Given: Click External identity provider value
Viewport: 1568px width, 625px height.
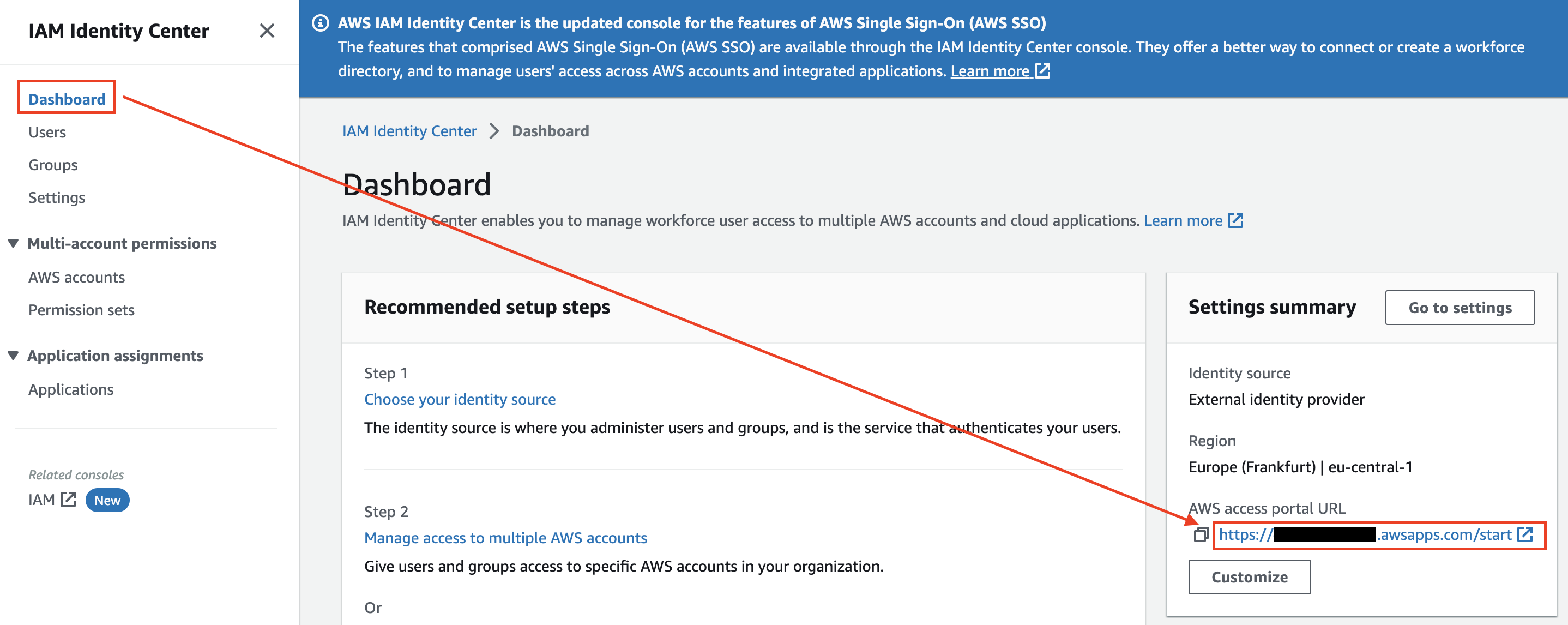Looking at the screenshot, I should point(1276,400).
